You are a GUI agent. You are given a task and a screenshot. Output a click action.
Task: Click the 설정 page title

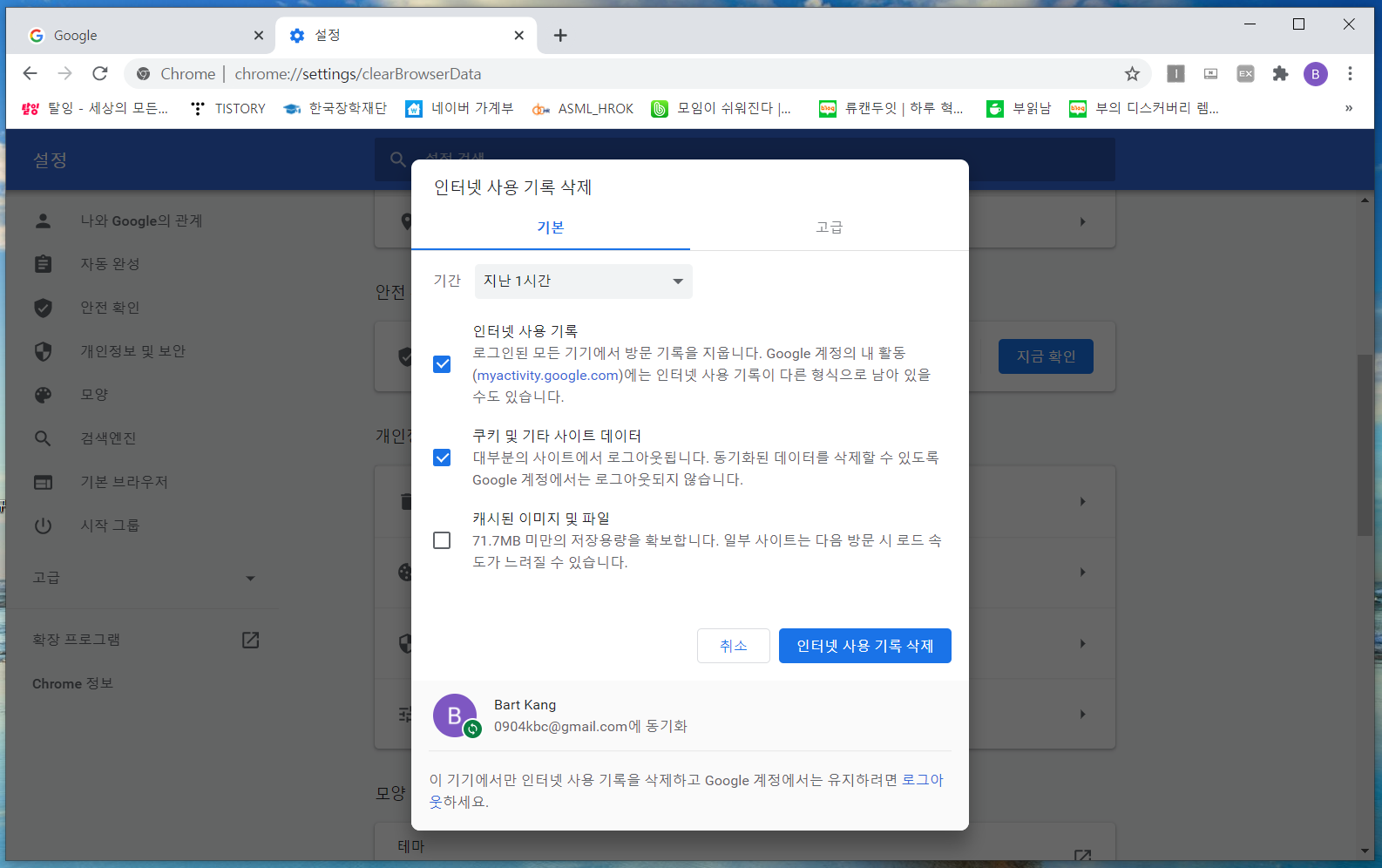coord(50,160)
